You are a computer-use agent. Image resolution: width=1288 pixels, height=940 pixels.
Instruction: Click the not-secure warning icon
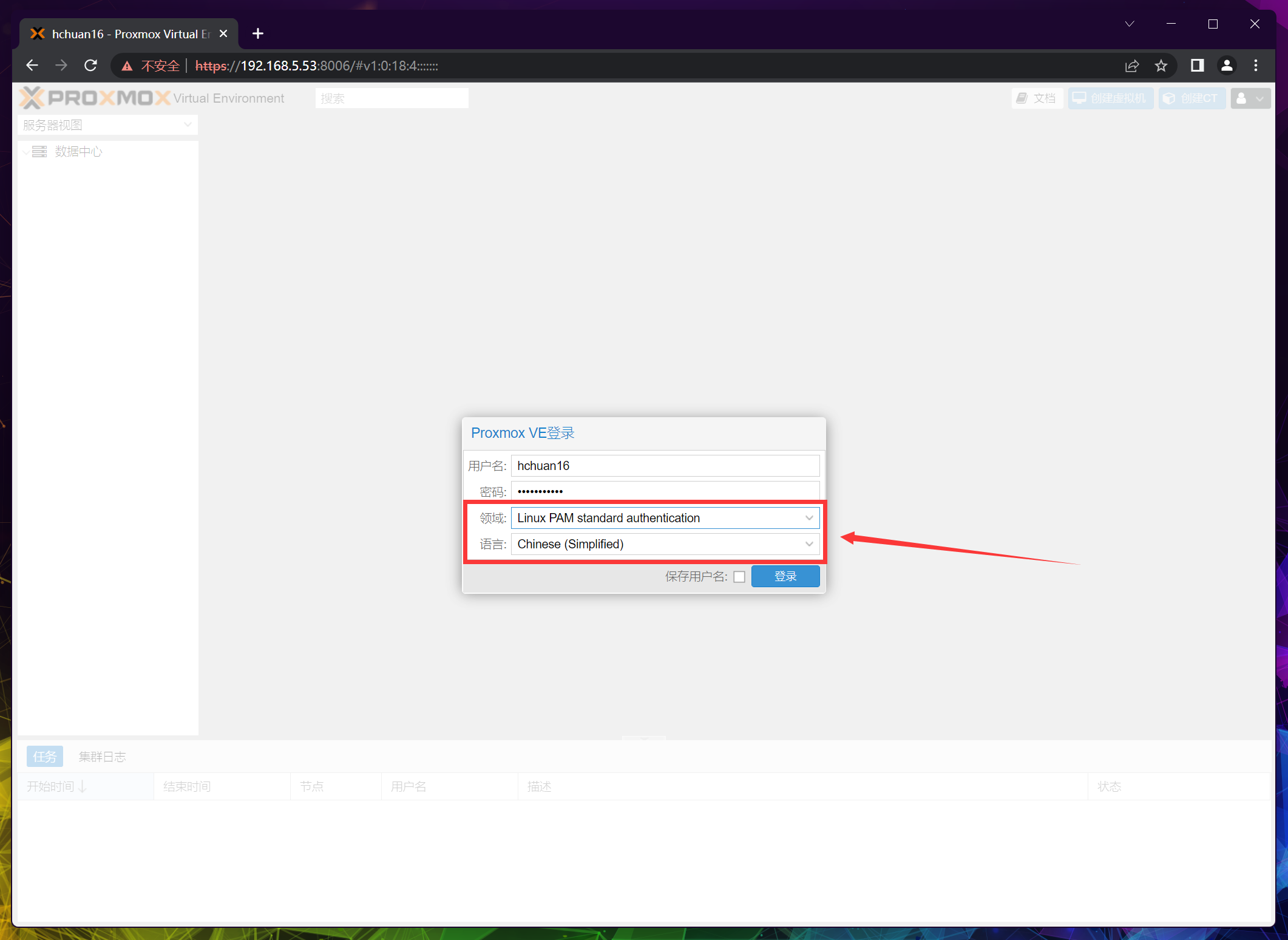coord(127,66)
